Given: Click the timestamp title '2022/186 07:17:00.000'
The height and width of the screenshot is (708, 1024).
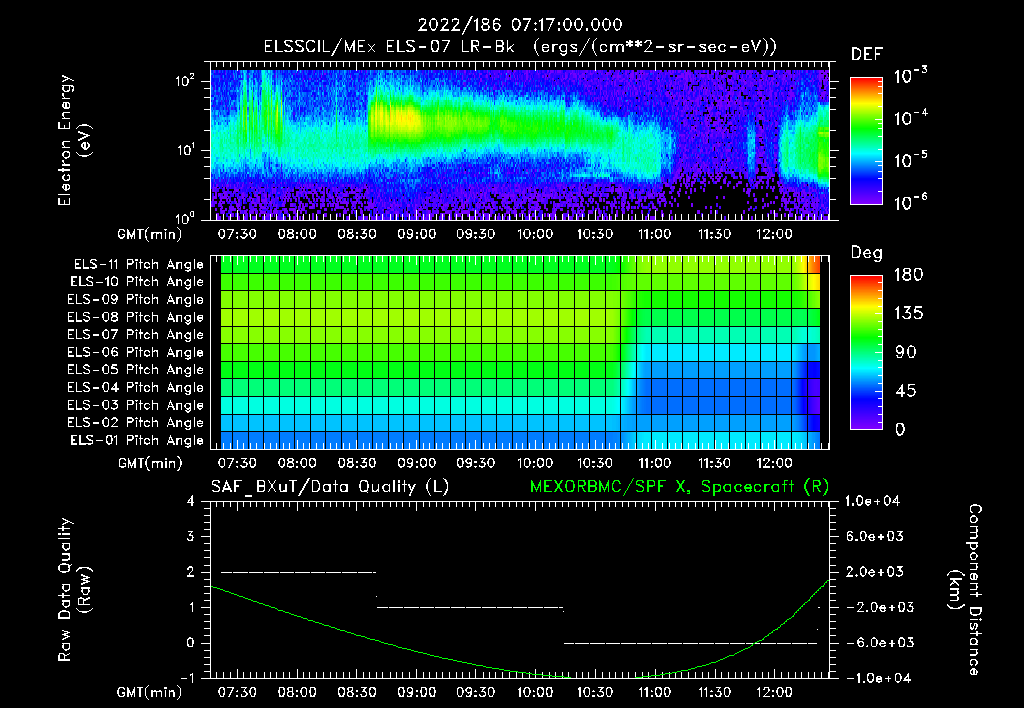Looking at the screenshot, I should (x=520, y=25).
